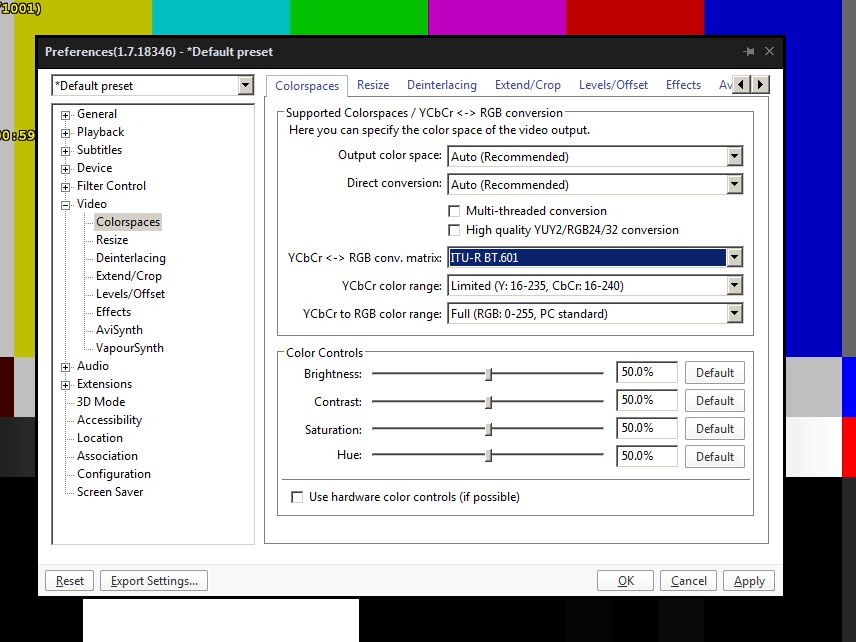The image size is (856, 642).
Task: Open YCbCr to RGB color range dropdown
Action: (734, 313)
